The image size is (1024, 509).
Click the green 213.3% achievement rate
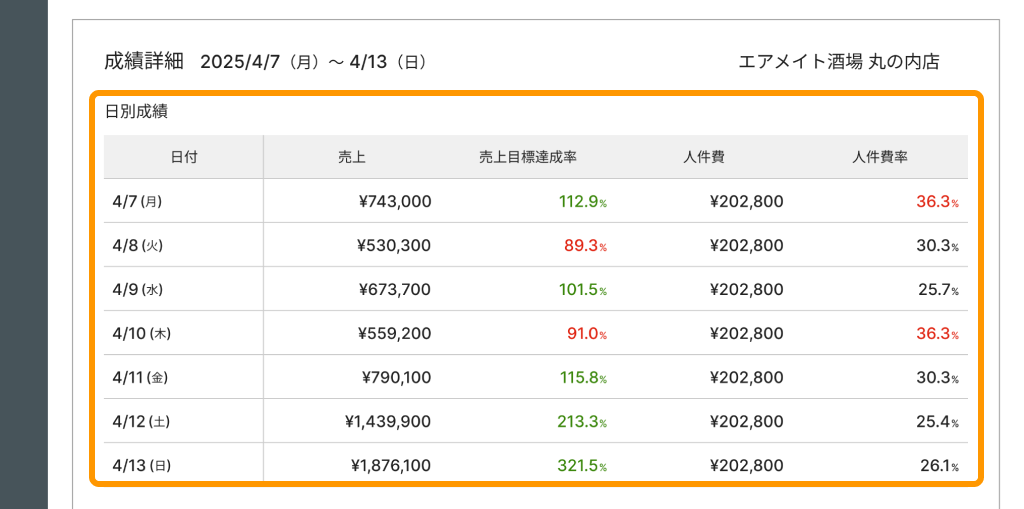(583, 421)
